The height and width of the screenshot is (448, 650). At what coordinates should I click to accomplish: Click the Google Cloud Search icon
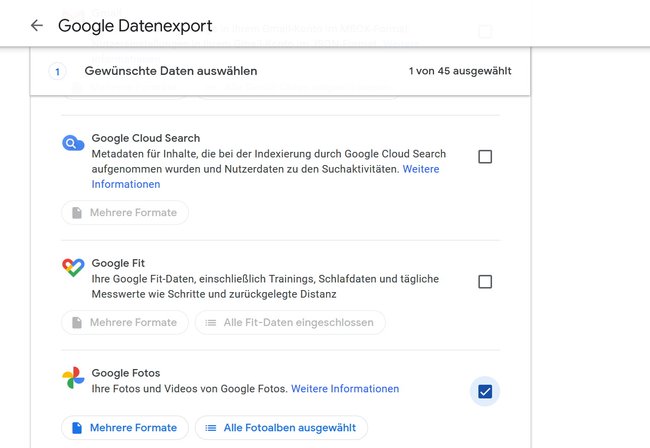pos(73,143)
